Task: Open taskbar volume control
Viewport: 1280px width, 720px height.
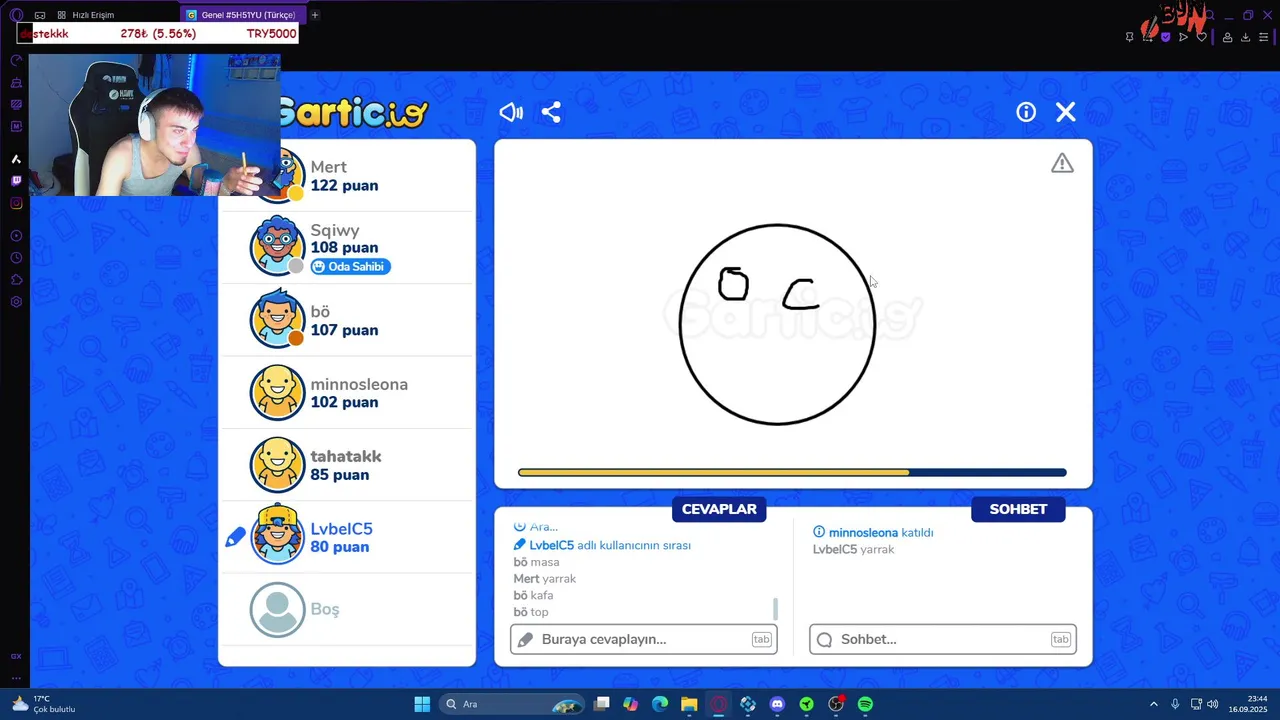Action: click(x=1212, y=704)
